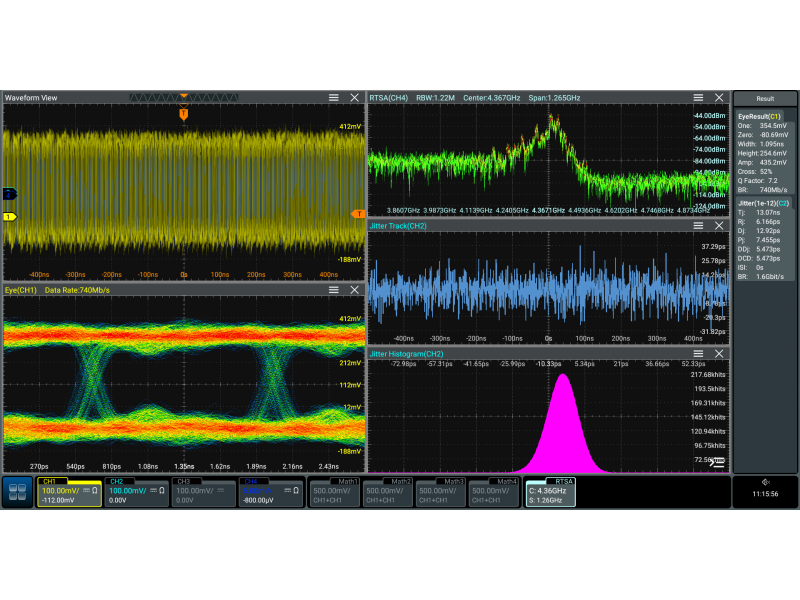Open the Math4 settings box

pyautogui.click(x=495, y=492)
